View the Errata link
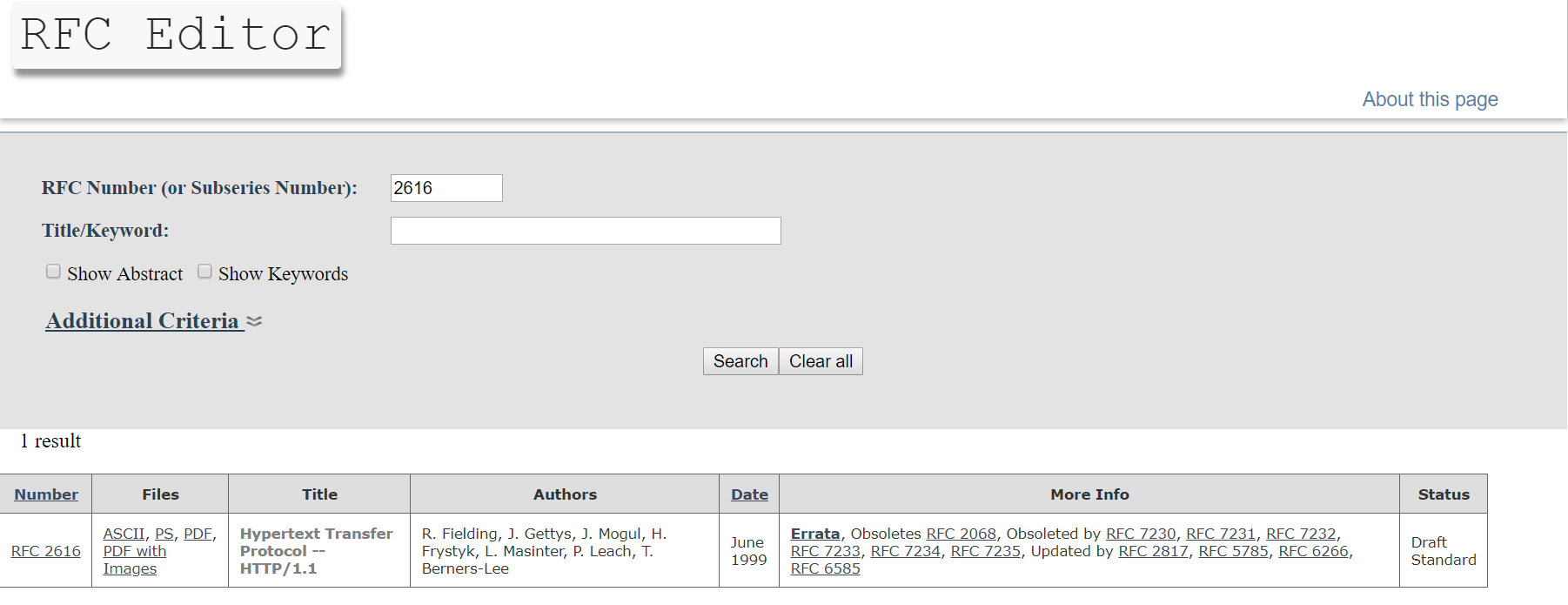Viewport: 1568px width, 605px height. pos(815,534)
